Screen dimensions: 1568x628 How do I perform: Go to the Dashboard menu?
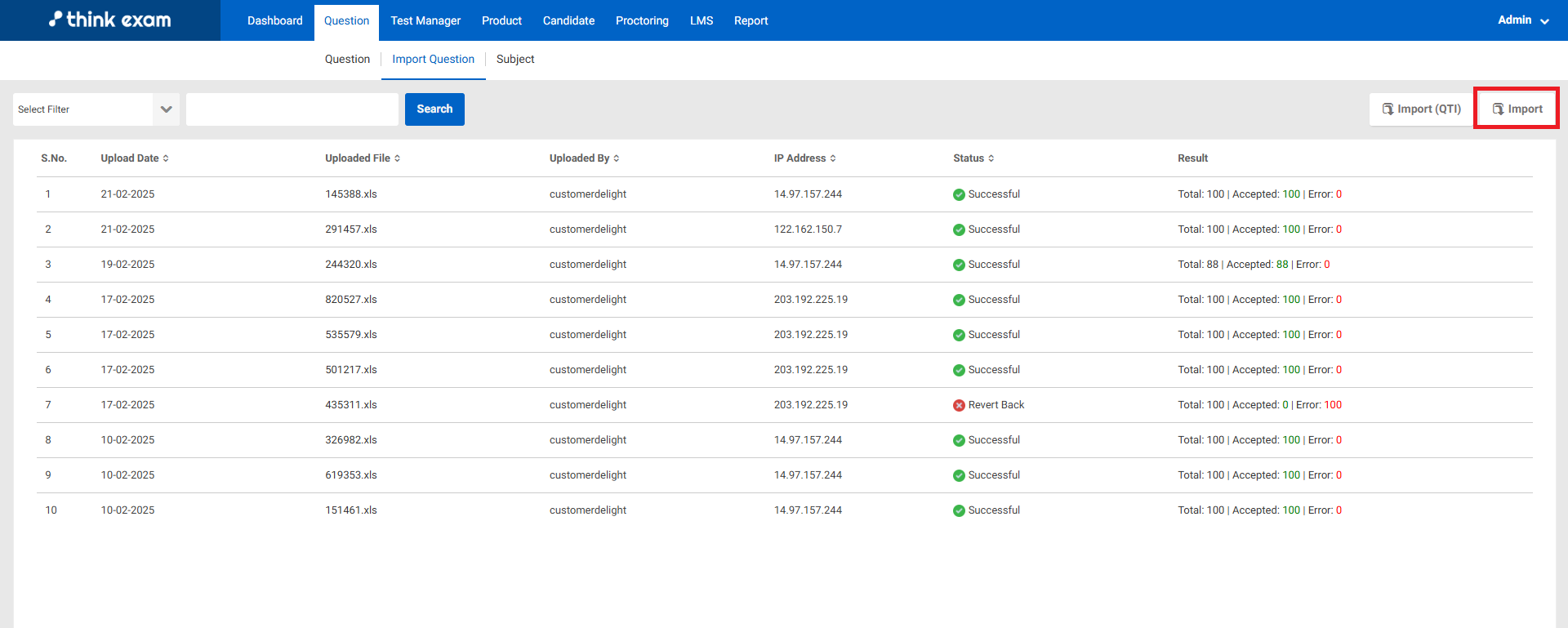pos(274,20)
